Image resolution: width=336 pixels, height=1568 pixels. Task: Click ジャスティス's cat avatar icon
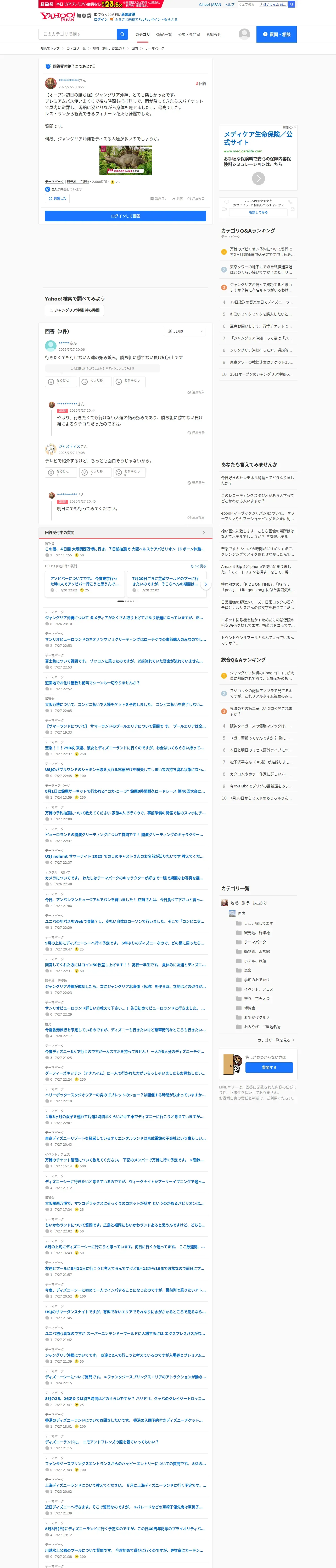(x=51, y=449)
